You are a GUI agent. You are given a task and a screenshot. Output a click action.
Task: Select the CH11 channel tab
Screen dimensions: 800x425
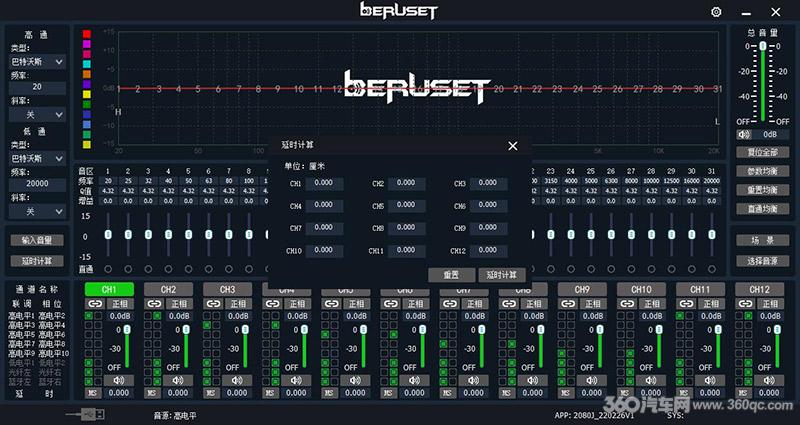(x=701, y=289)
